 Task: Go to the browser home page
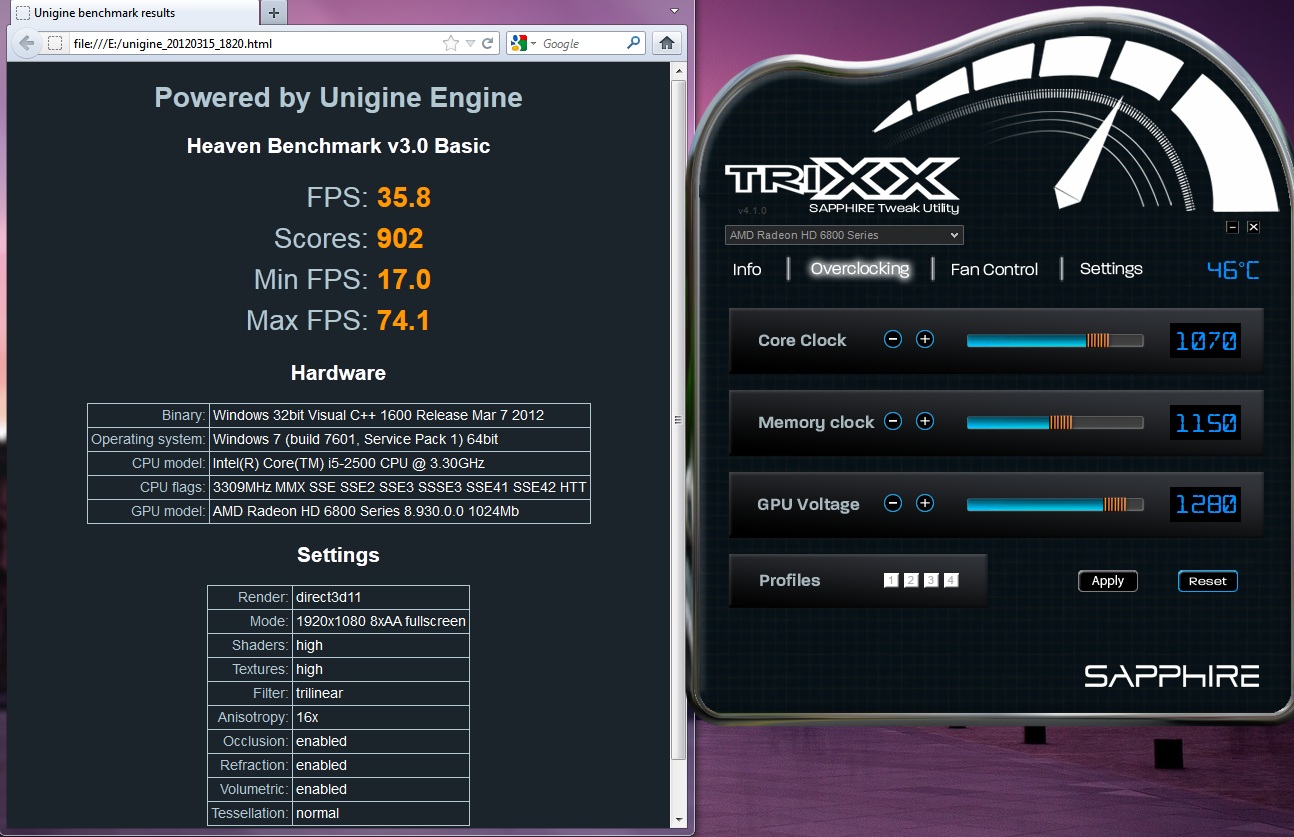pos(667,44)
